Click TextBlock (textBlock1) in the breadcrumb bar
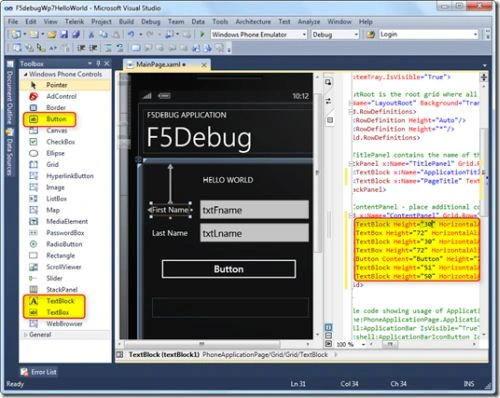Screen dimensions: 500x398 [164, 355]
